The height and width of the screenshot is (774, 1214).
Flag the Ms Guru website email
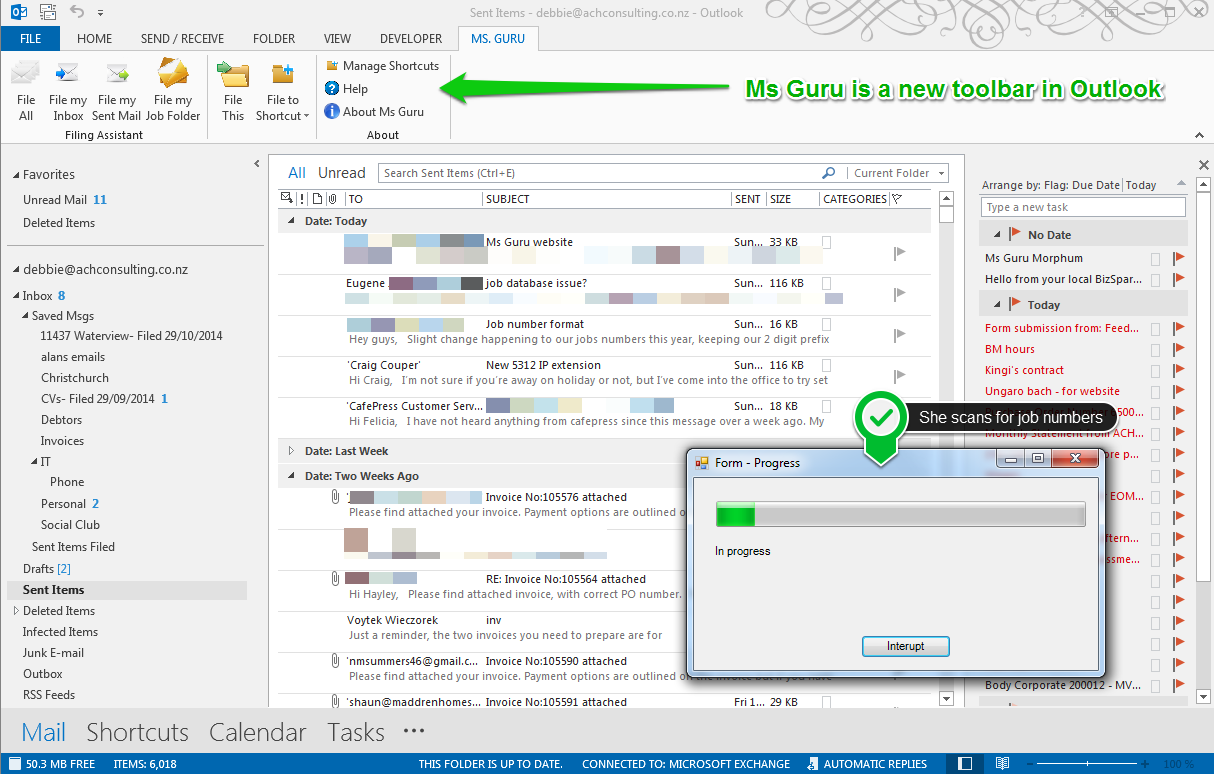point(898,253)
